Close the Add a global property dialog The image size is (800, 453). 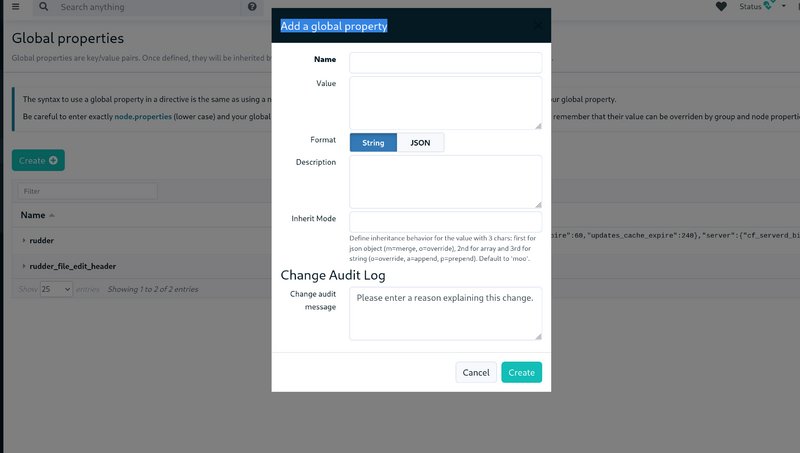[538, 26]
